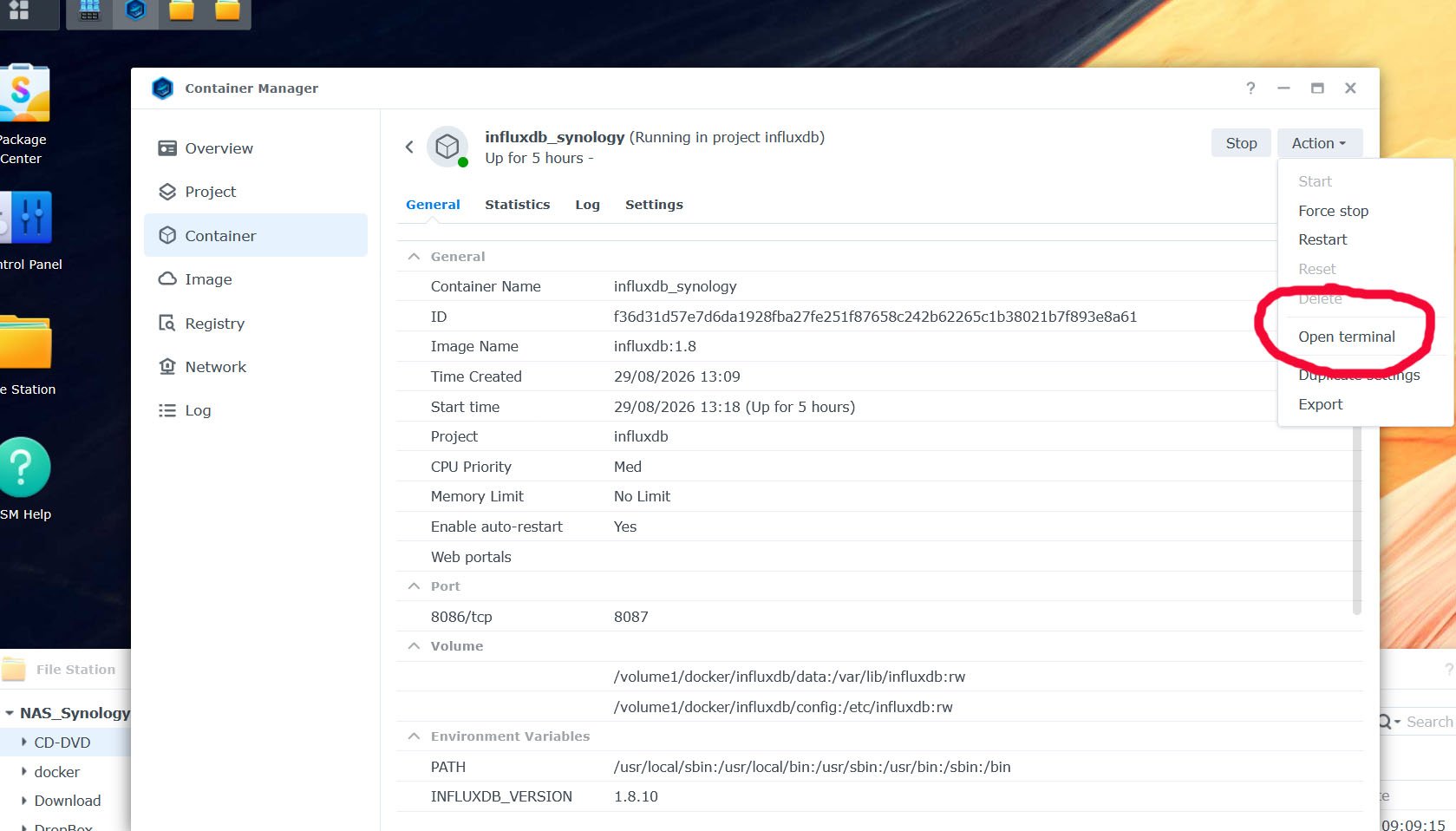1456x831 pixels.
Task: Open Container Manager help question mark
Action: 1250,88
